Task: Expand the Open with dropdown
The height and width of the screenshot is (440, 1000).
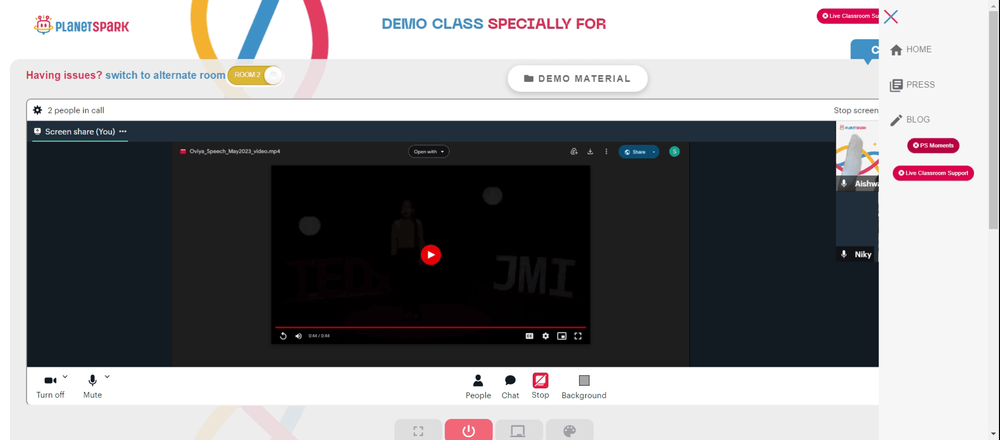Action: pyautogui.click(x=429, y=152)
